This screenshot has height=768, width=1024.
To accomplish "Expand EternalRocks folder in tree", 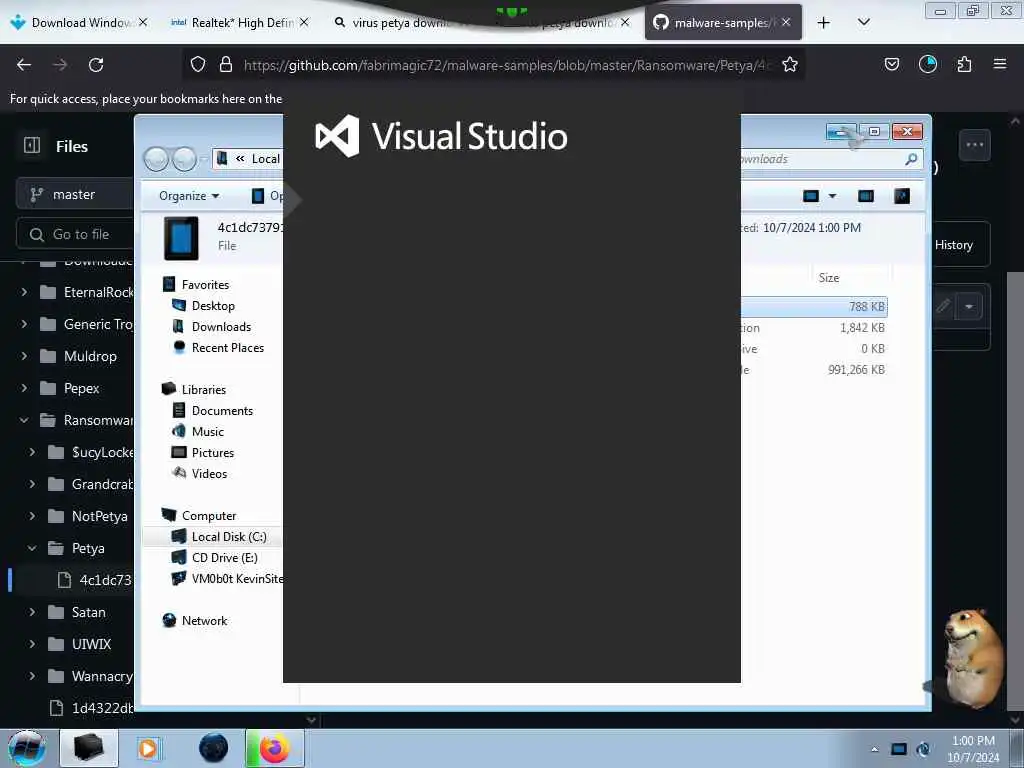I will [x=24, y=292].
